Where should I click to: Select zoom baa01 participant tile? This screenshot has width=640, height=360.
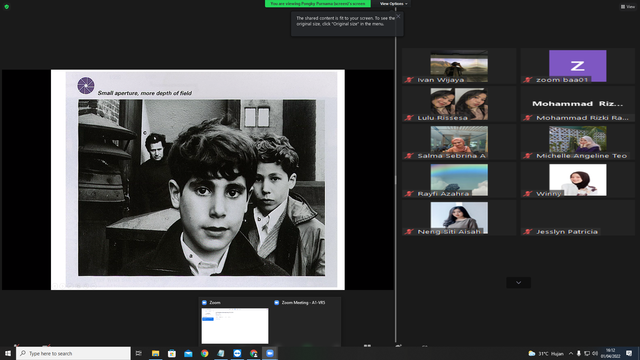[578, 66]
